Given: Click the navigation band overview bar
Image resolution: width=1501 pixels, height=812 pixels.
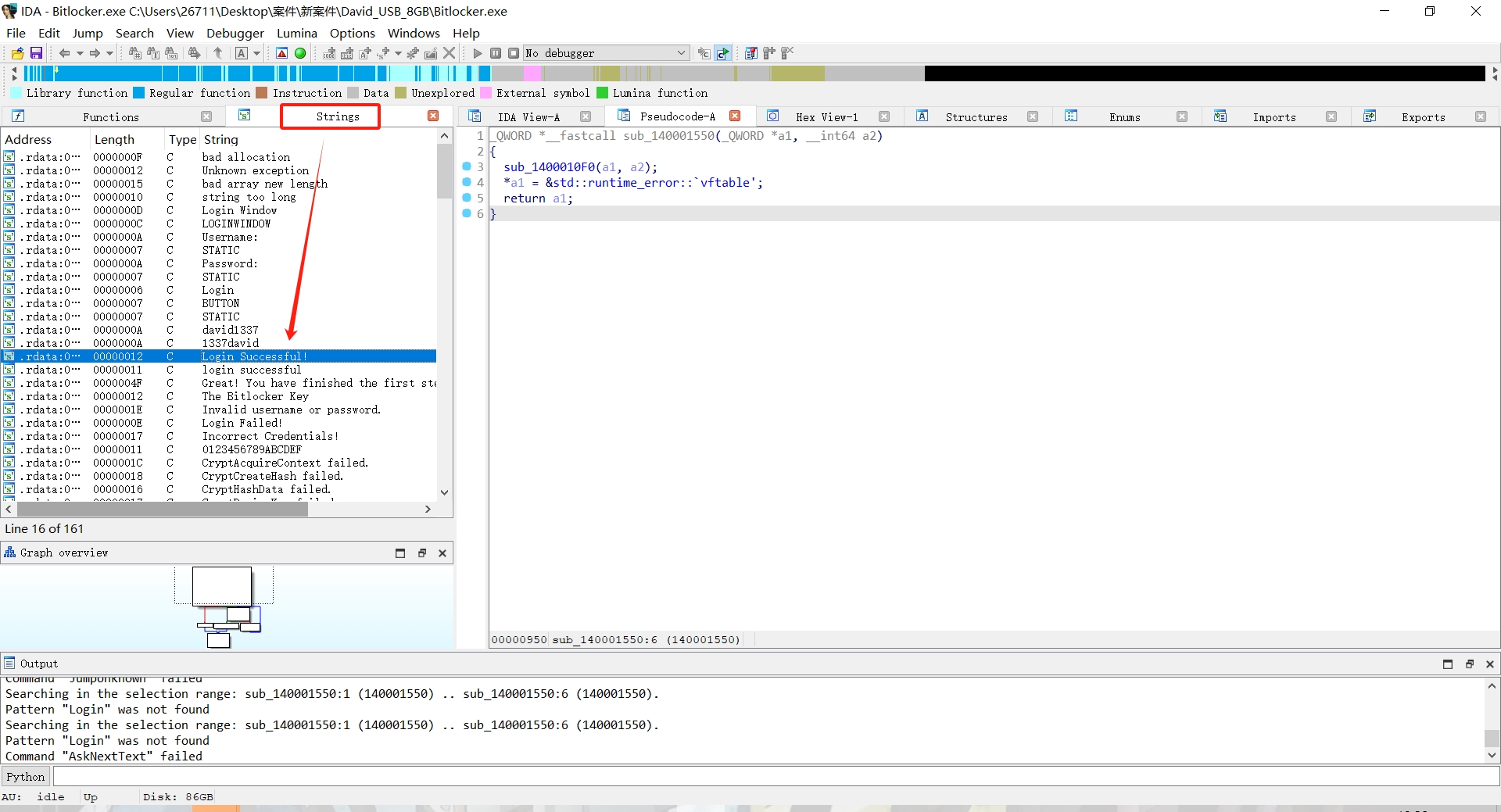Looking at the screenshot, I should 754,73.
